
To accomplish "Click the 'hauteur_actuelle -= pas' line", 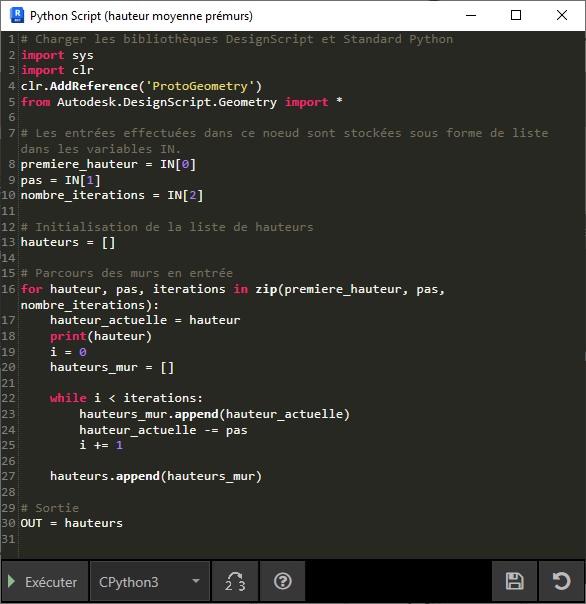I will pyautogui.click(x=163, y=430).
